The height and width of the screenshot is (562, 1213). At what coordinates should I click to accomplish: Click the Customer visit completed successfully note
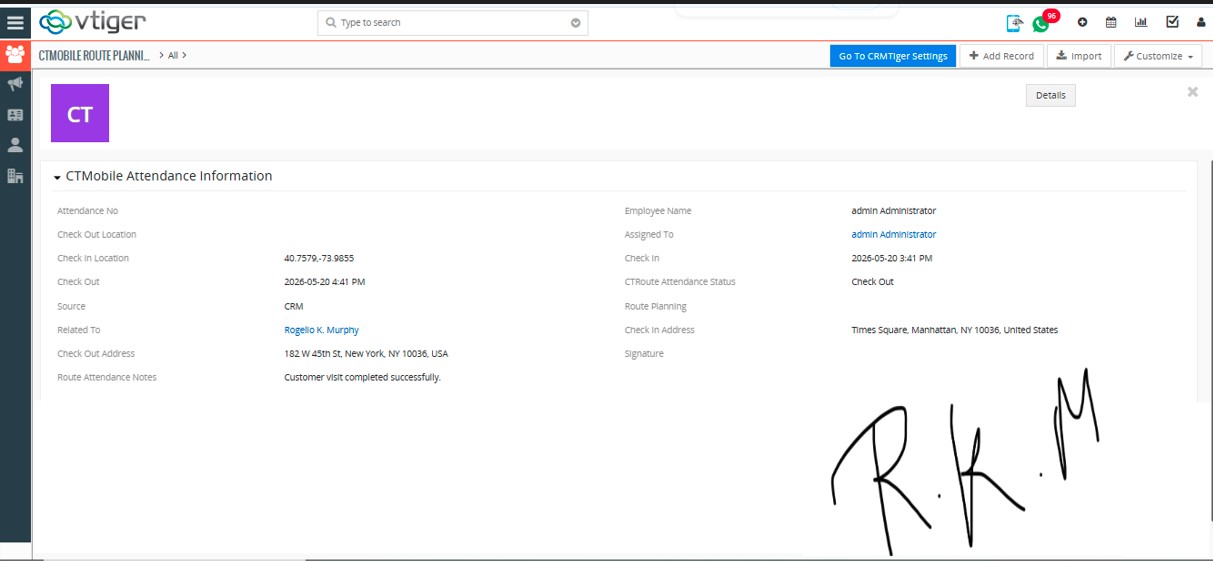(362, 378)
